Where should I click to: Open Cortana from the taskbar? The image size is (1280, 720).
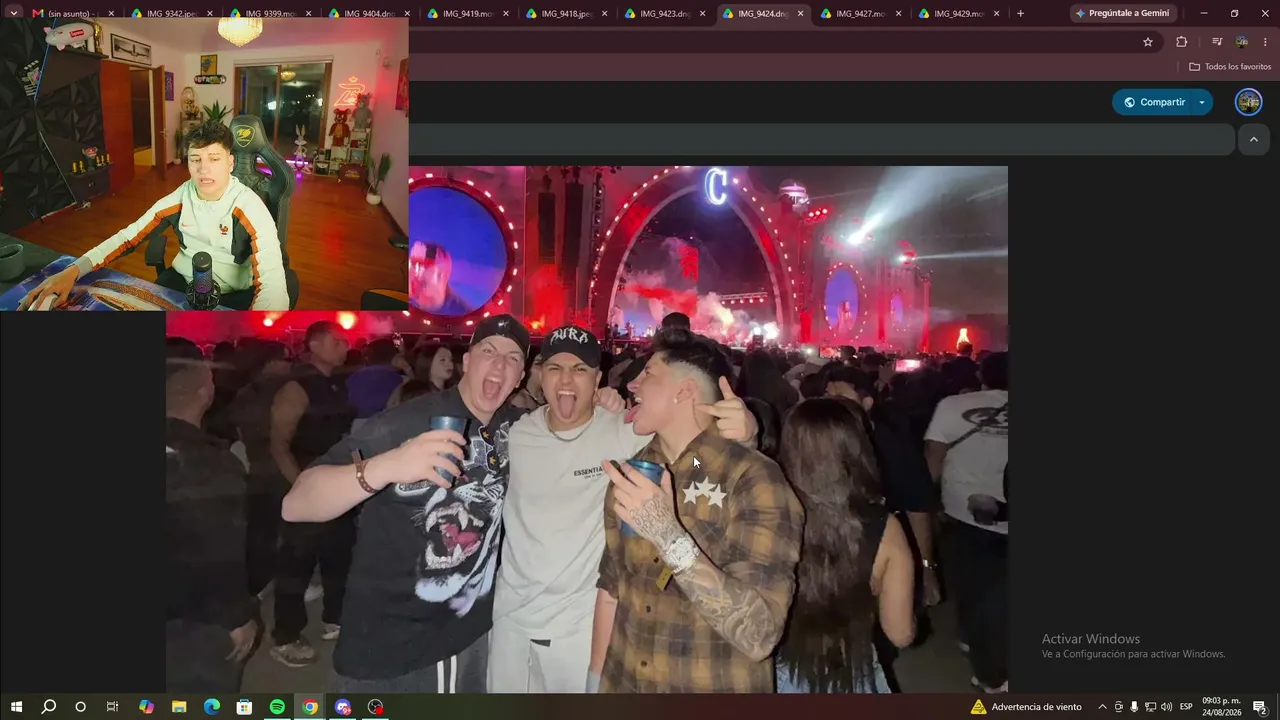click(80, 707)
